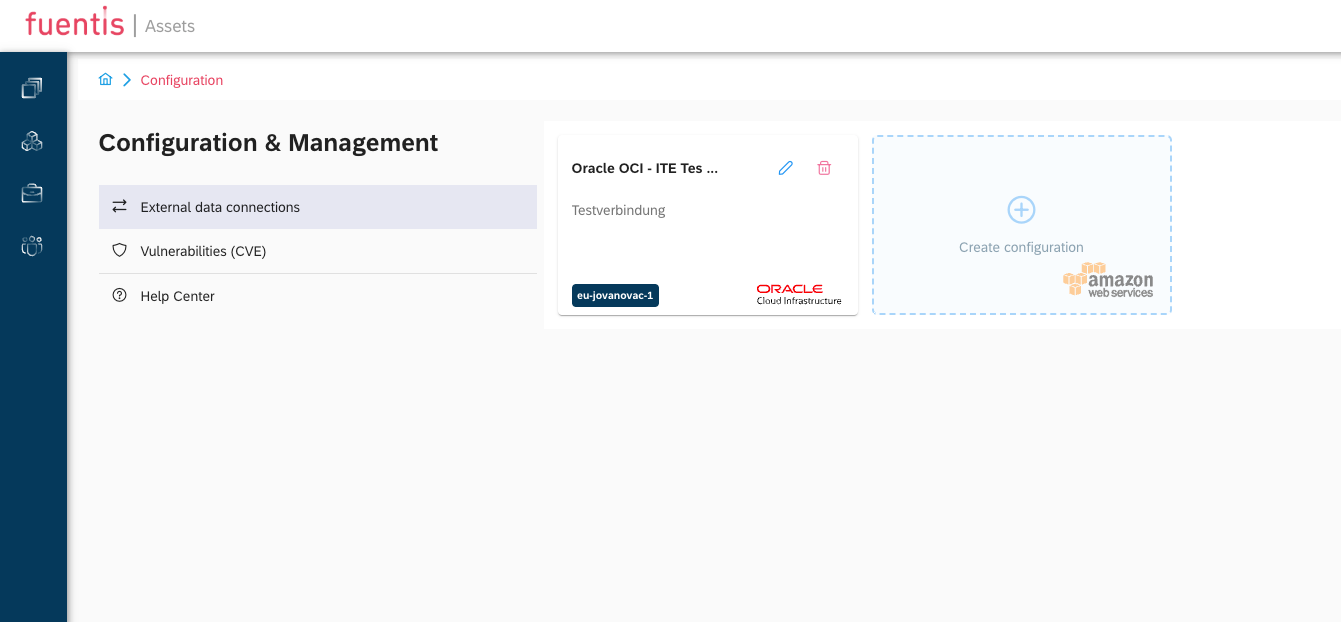This screenshot has height=622, width=1341.
Task: Click the Amazon Web Services logo
Action: click(1108, 281)
